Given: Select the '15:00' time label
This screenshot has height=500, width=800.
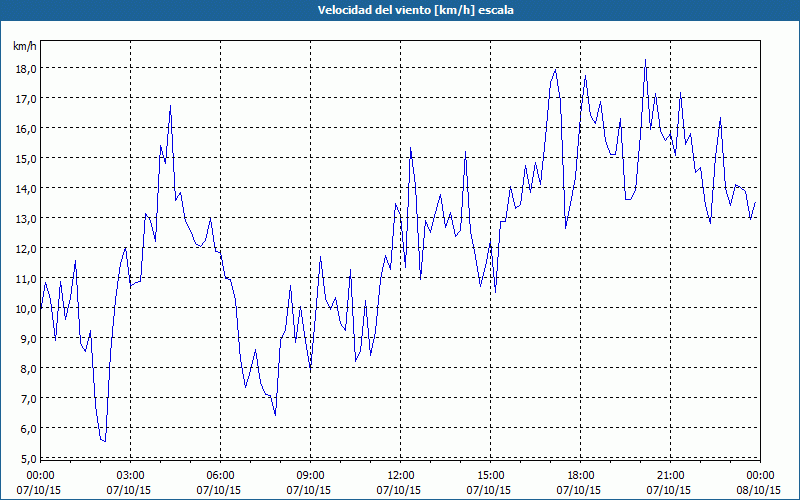Looking at the screenshot, I should click(x=490, y=476).
